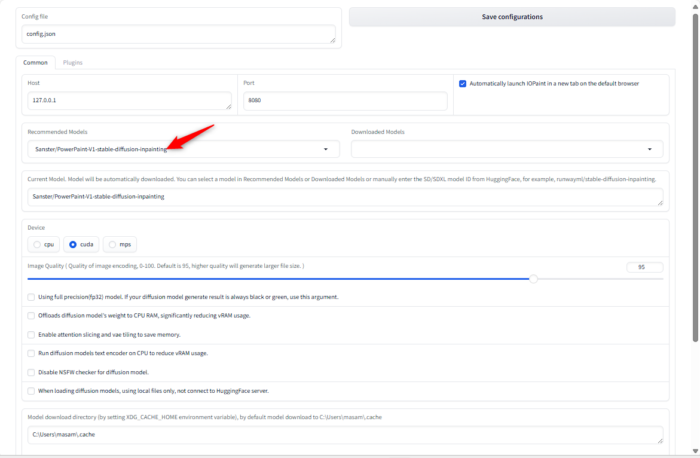Edit the Current Model text field
Image resolution: width=700 pixels, height=458 pixels.
click(x=345, y=197)
